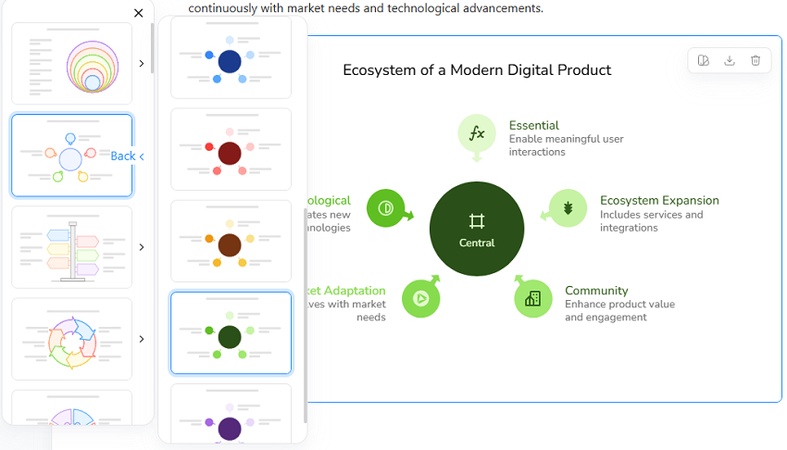Screen dimensions: 787x450
Task: Download the diagram using the download icon
Action: pyautogui.click(x=730, y=60)
